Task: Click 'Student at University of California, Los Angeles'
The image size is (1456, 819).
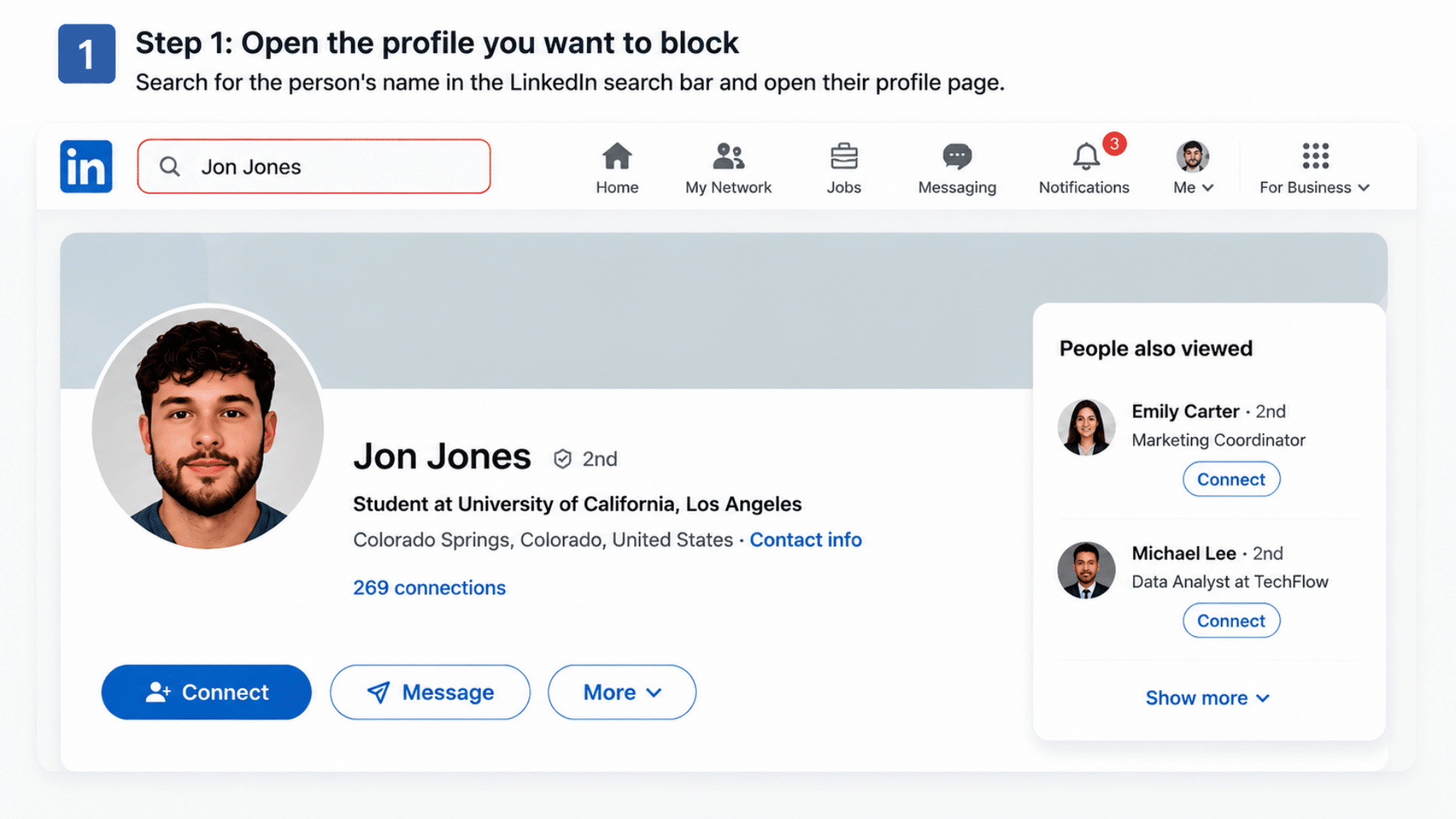Action: [x=577, y=504]
